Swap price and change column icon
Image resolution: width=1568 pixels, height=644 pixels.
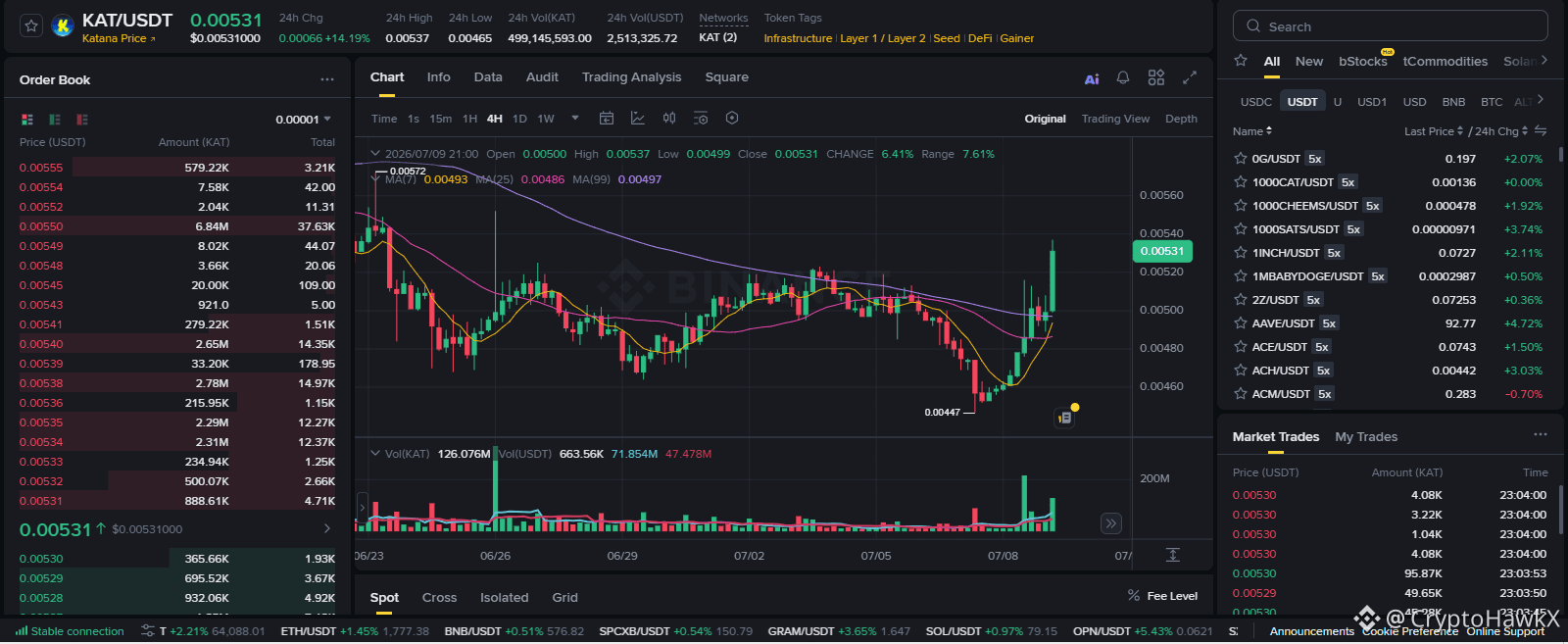pyautogui.click(x=1541, y=130)
